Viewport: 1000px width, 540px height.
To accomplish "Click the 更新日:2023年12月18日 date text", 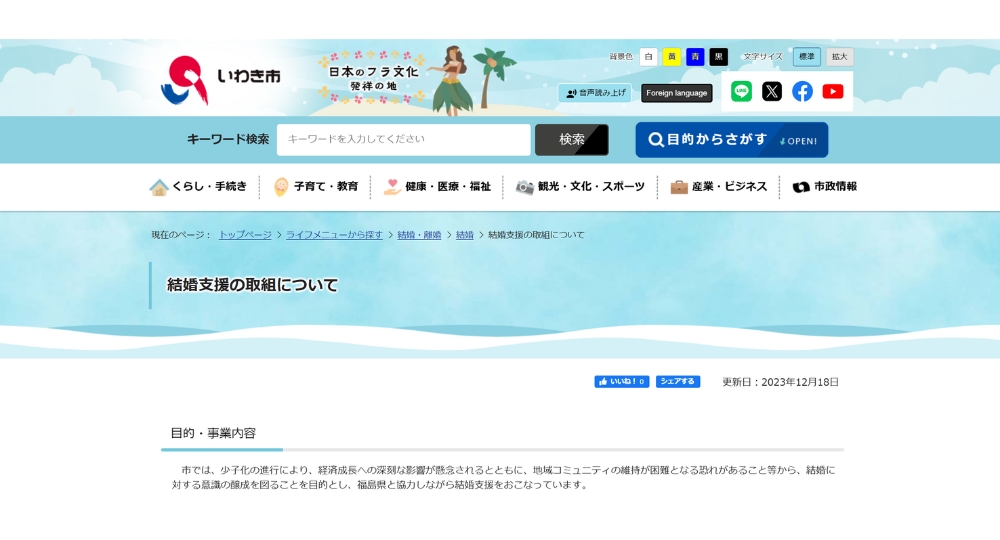I will tap(781, 383).
